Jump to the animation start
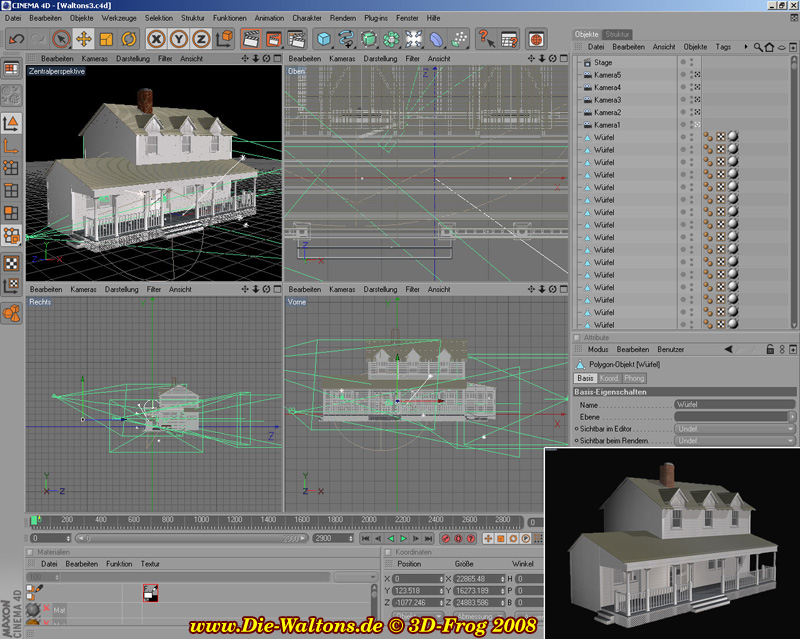 (366, 538)
